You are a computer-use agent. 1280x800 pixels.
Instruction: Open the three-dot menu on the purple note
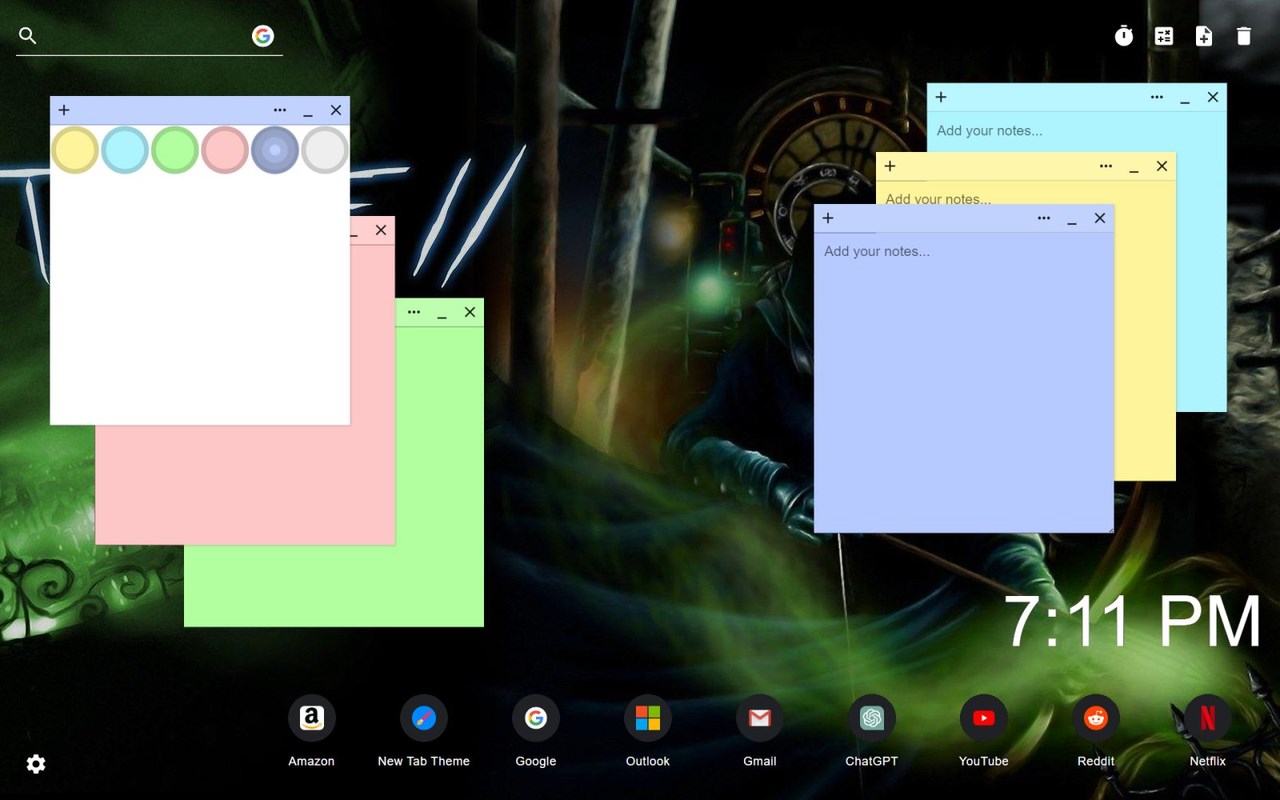pyautogui.click(x=1044, y=218)
